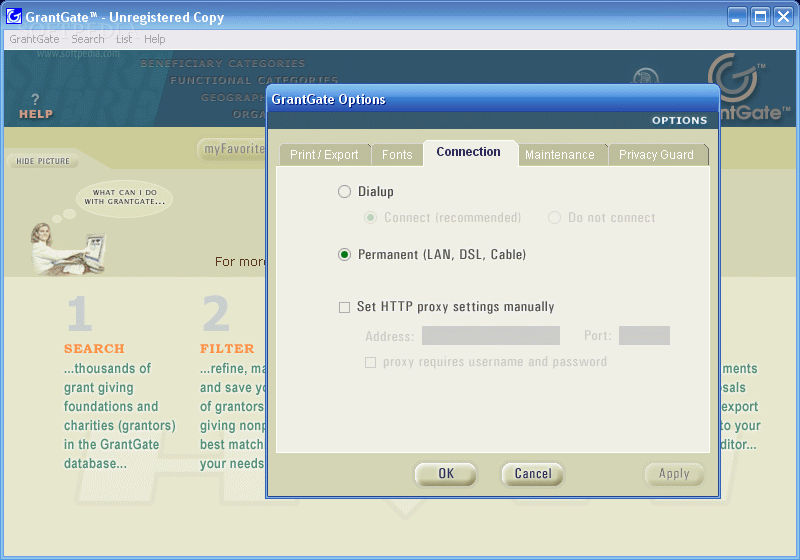Click the proxy Address input field
This screenshot has height=560, width=800.
click(x=491, y=336)
